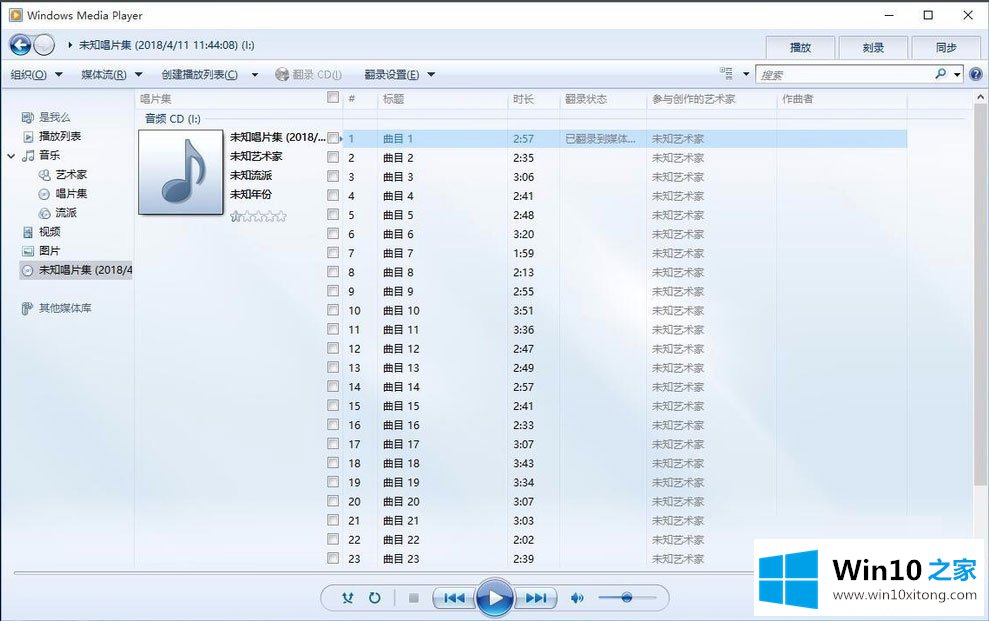Stop playback with the square button

pos(414,598)
